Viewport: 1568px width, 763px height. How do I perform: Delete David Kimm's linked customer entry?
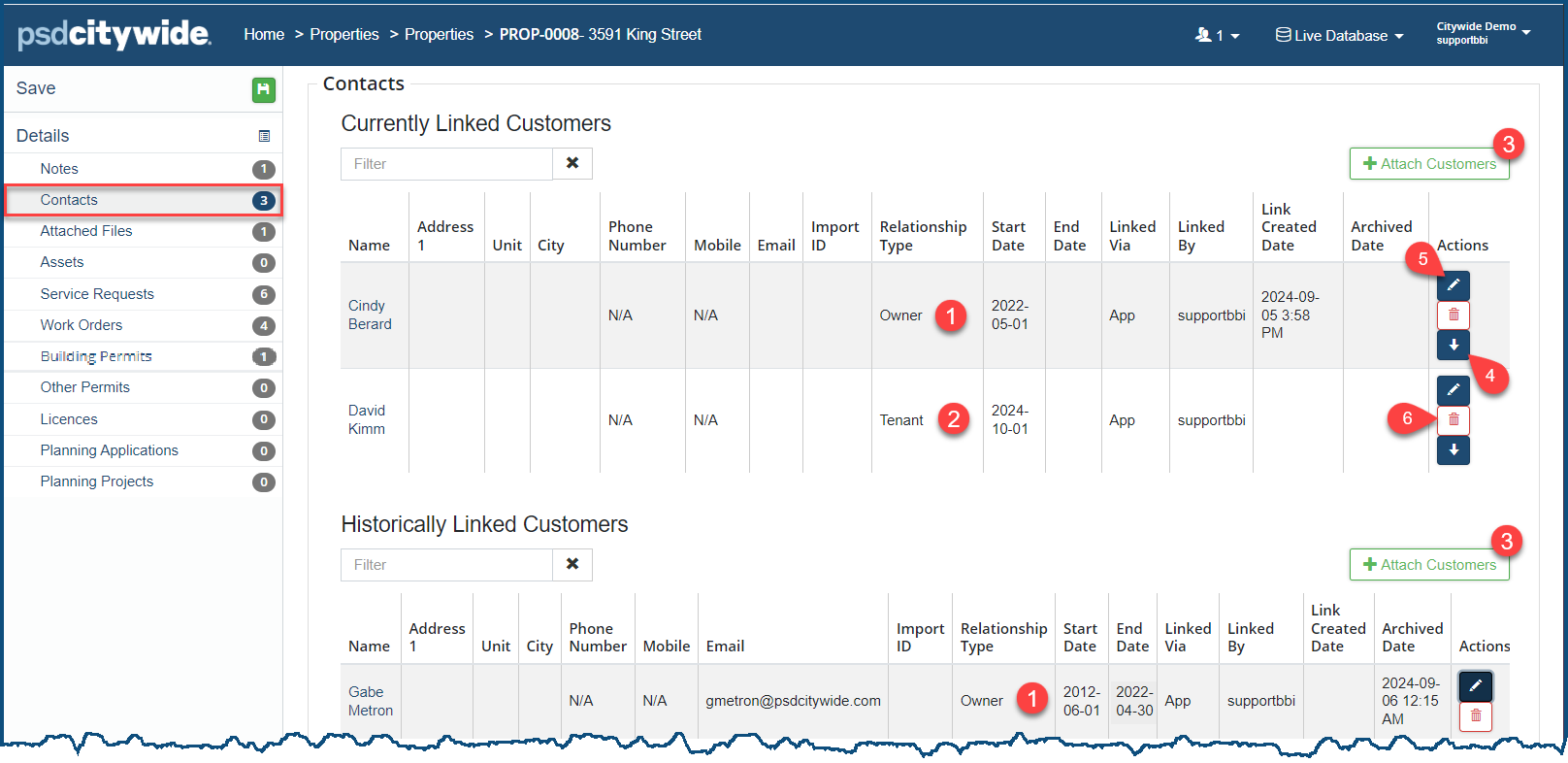coord(1453,419)
